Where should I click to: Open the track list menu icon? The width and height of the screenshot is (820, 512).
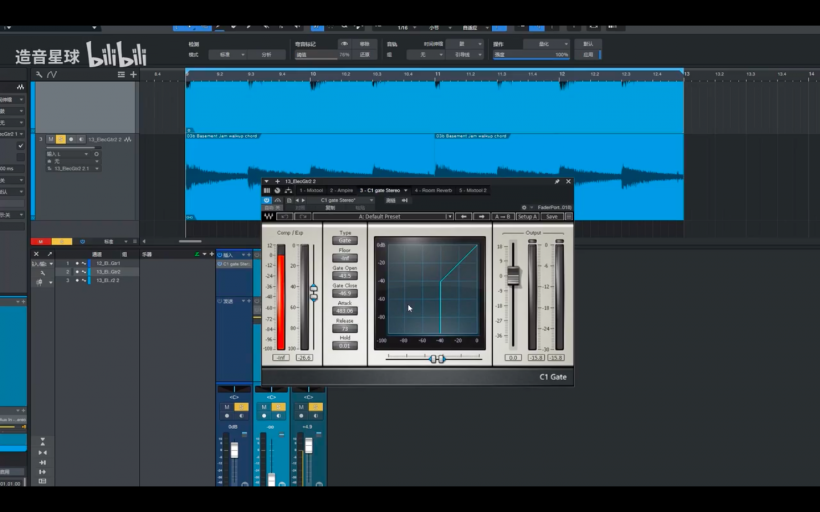click(x=121, y=75)
